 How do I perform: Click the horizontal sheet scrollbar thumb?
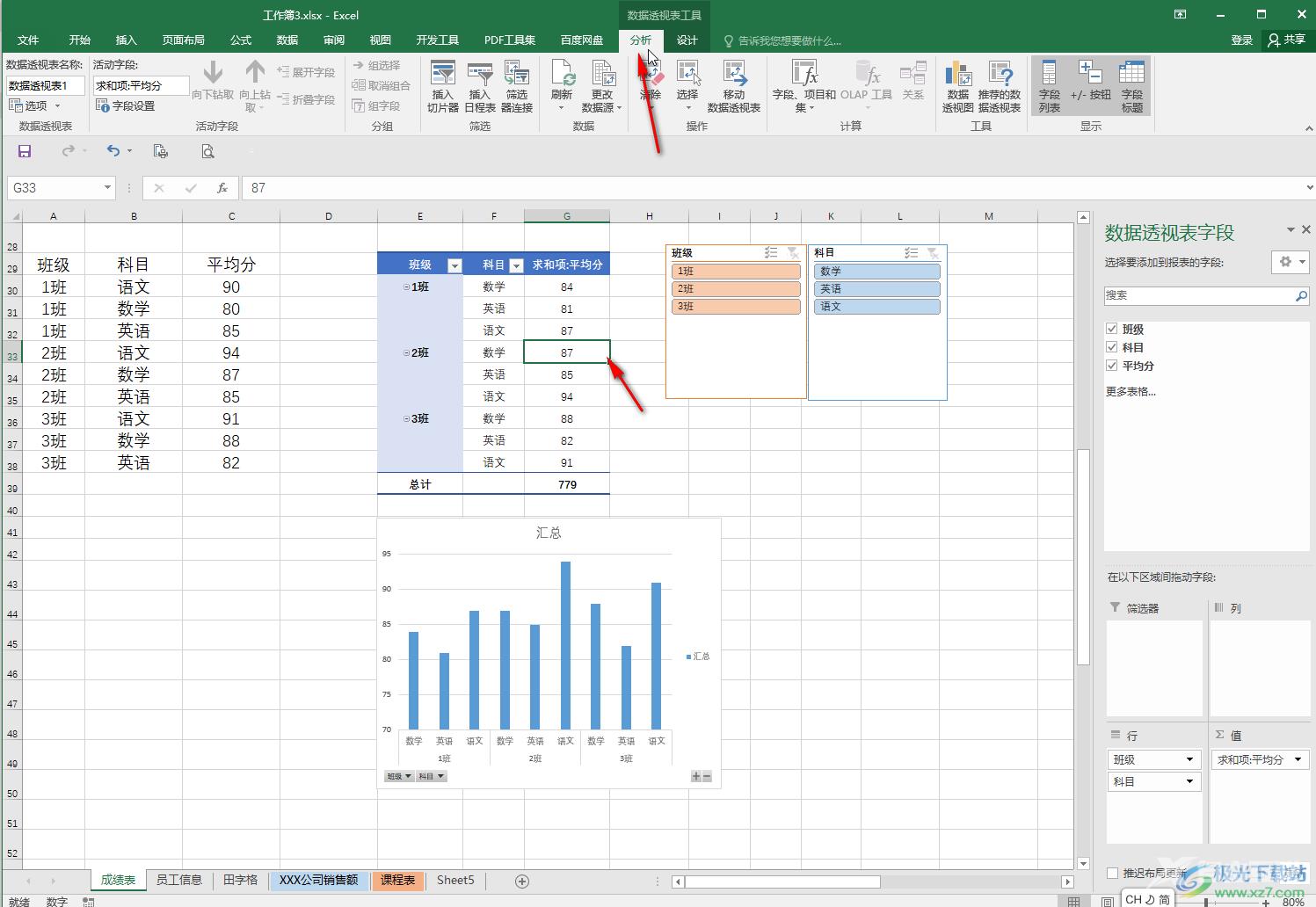coord(782,882)
